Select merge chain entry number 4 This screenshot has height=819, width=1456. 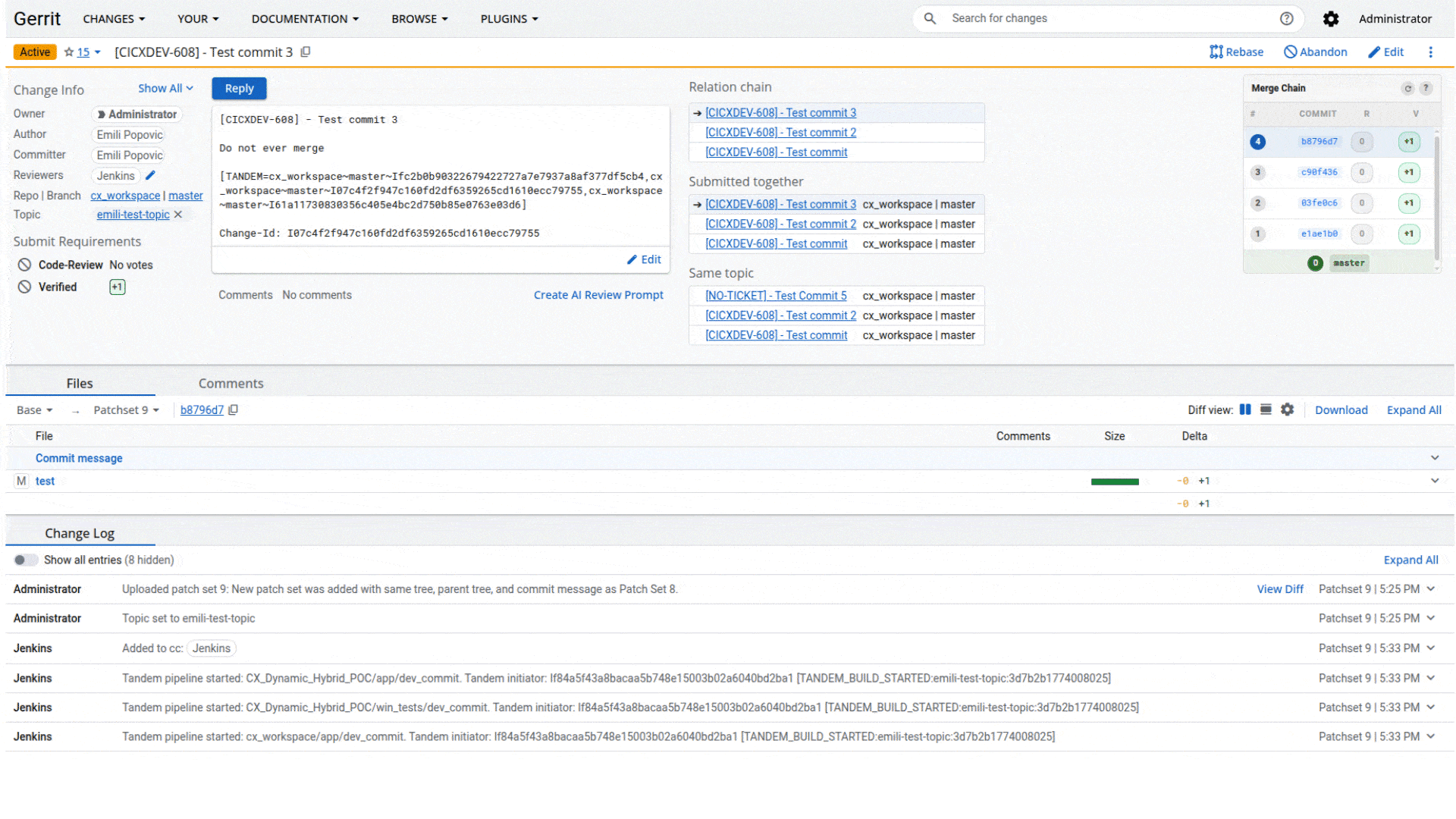coord(1258,142)
